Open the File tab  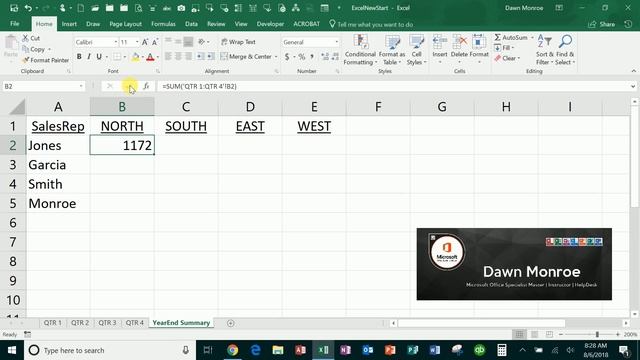(x=15, y=24)
